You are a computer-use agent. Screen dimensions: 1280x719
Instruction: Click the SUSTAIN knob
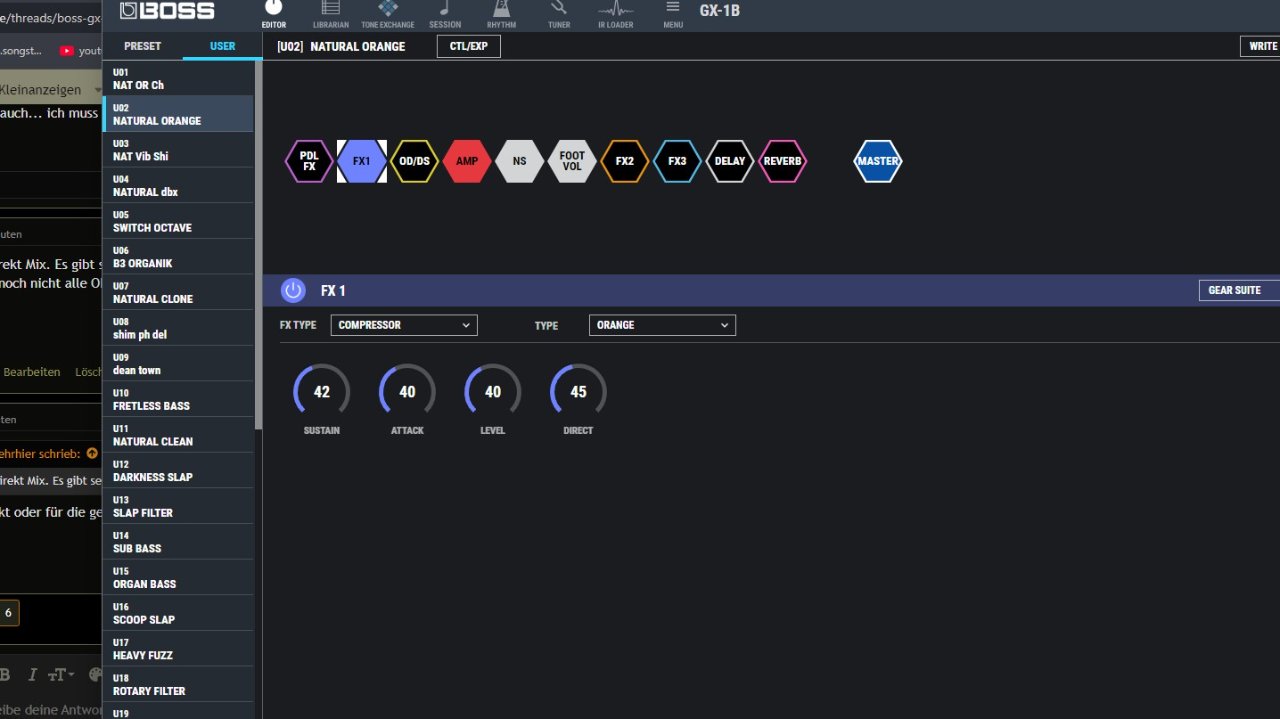click(x=321, y=392)
